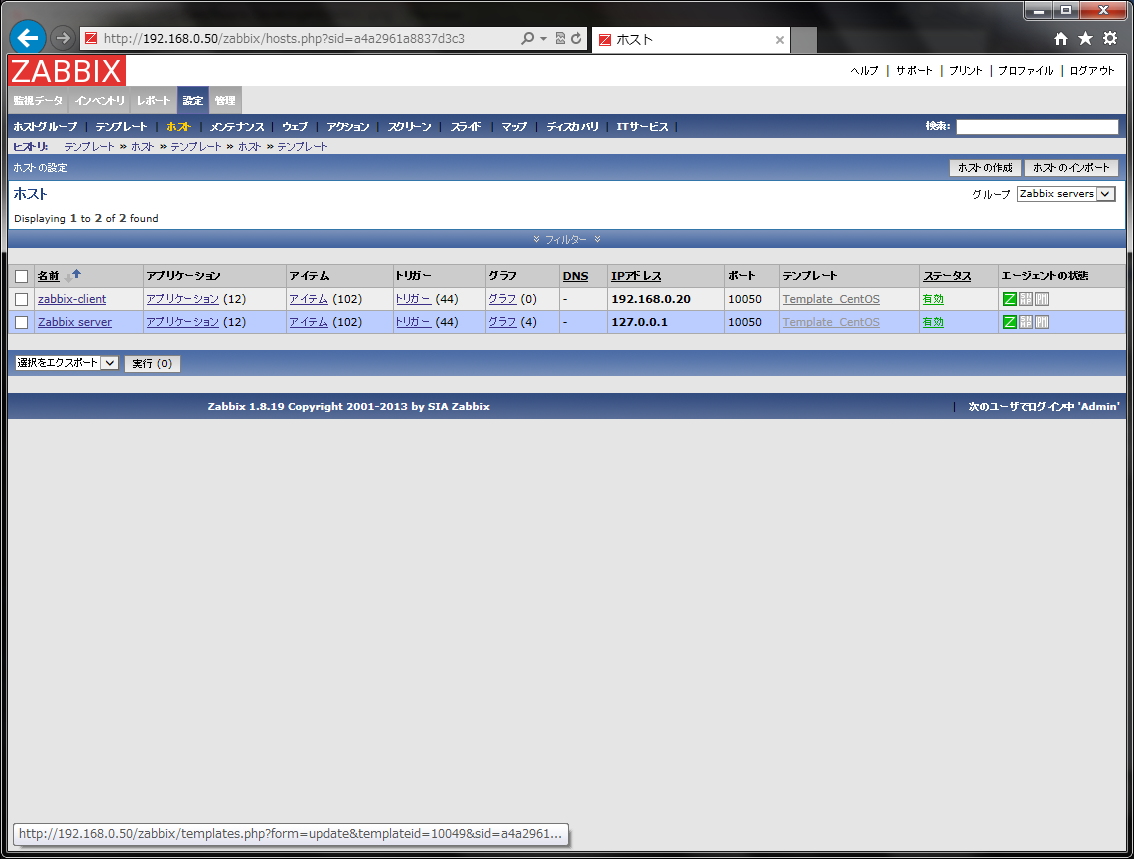Viewport: 1134px width, 859px height.
Task: Sort by the IPアドレス column header
Action: [636, 276]
